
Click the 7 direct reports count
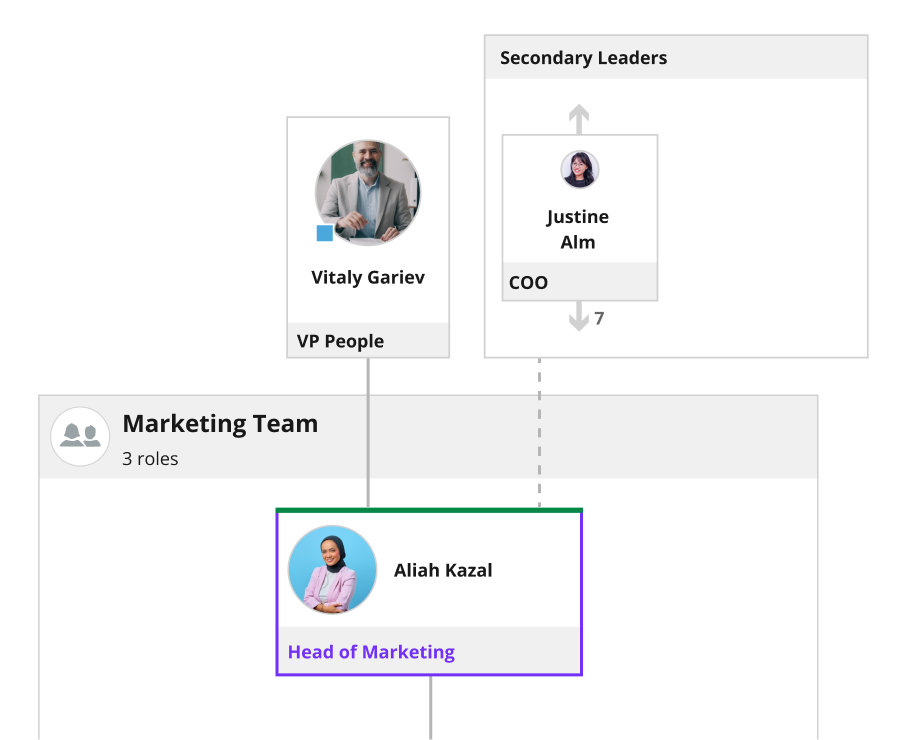tap(599, 319)
